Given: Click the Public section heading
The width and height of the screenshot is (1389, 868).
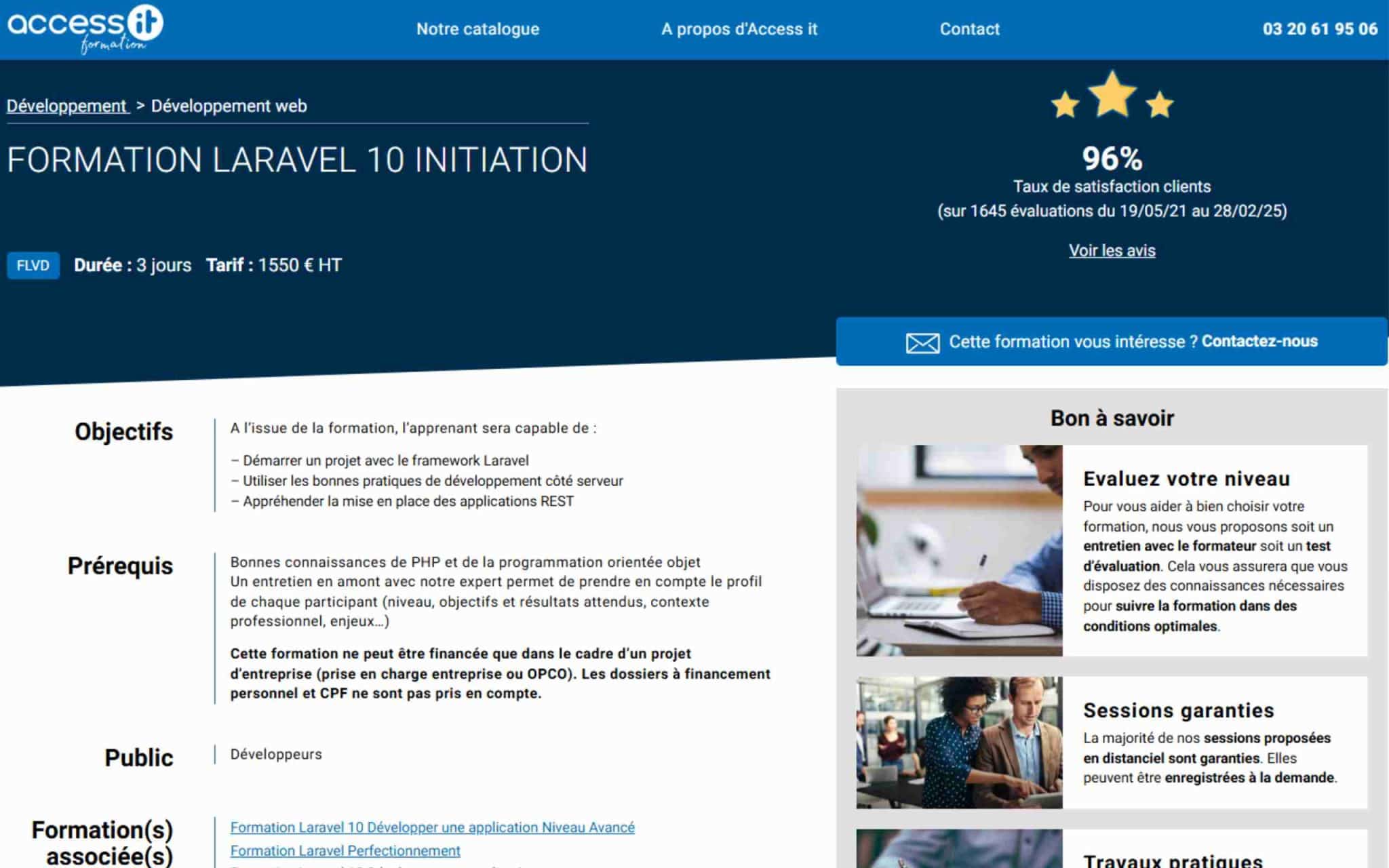Looking at the screenshot, I should coord(139,757).
